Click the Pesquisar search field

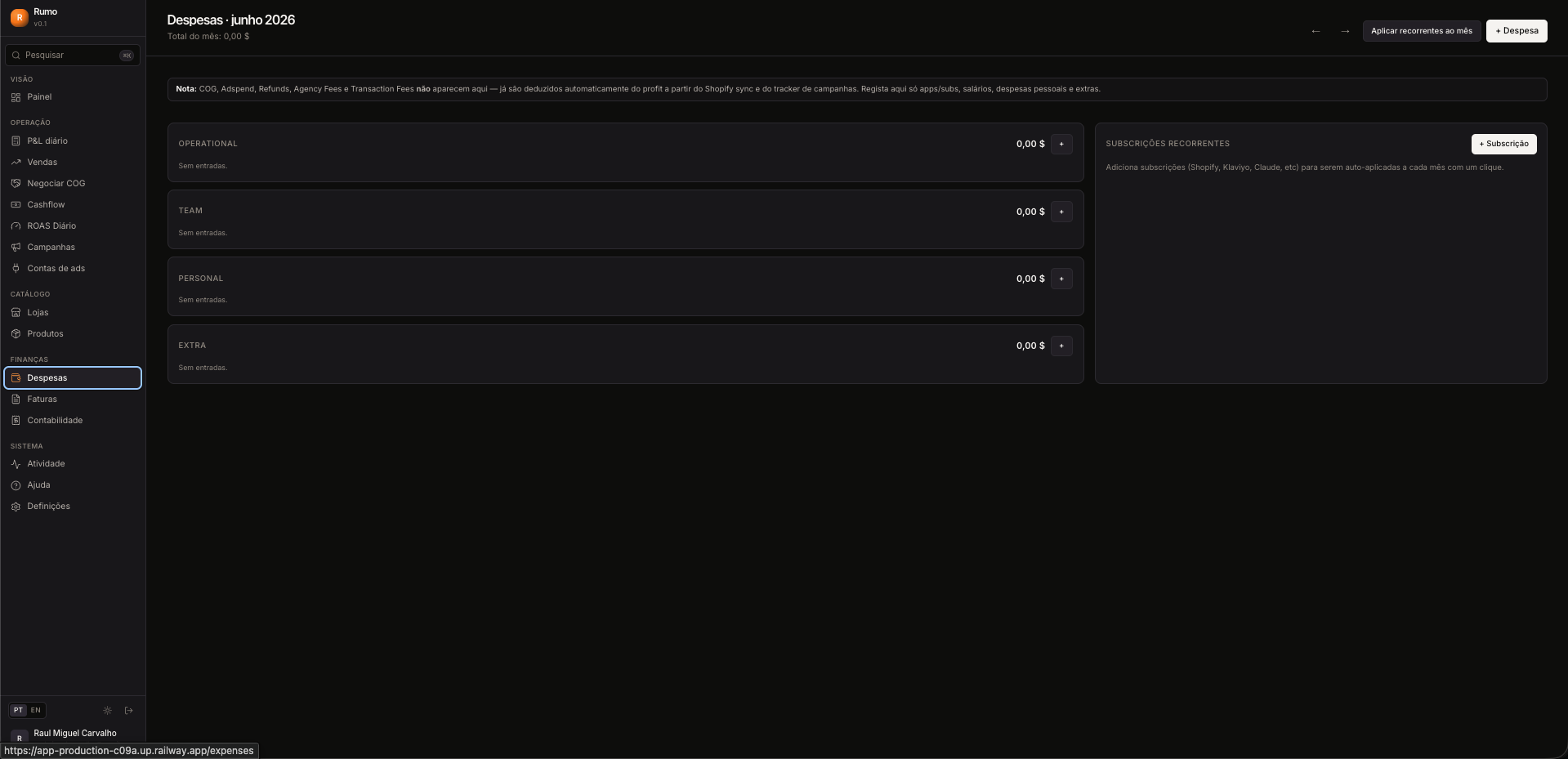73,56
